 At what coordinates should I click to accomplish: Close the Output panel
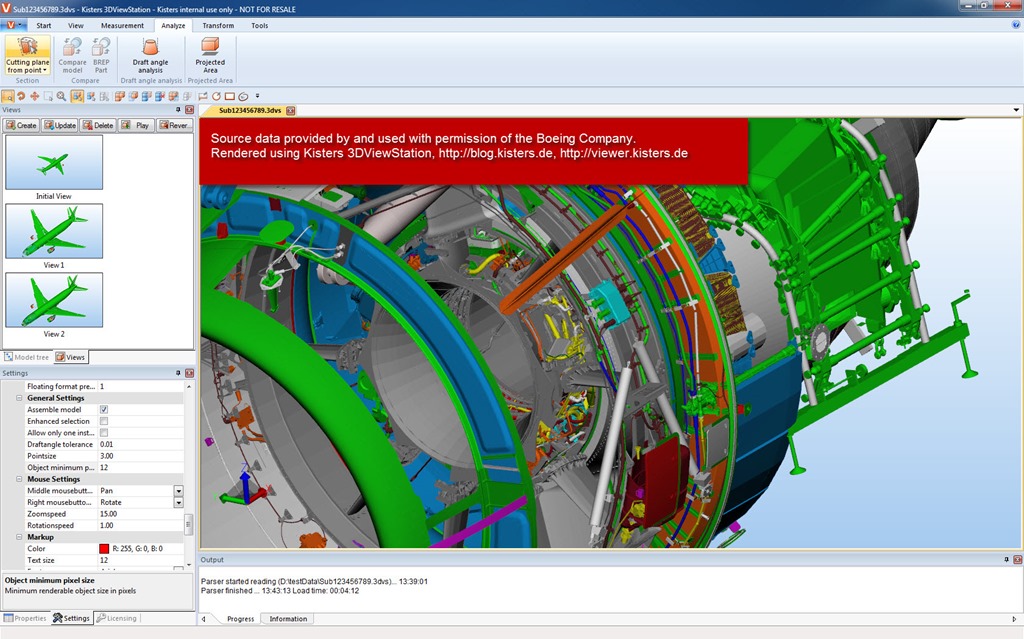click(x=1017, y=560)
